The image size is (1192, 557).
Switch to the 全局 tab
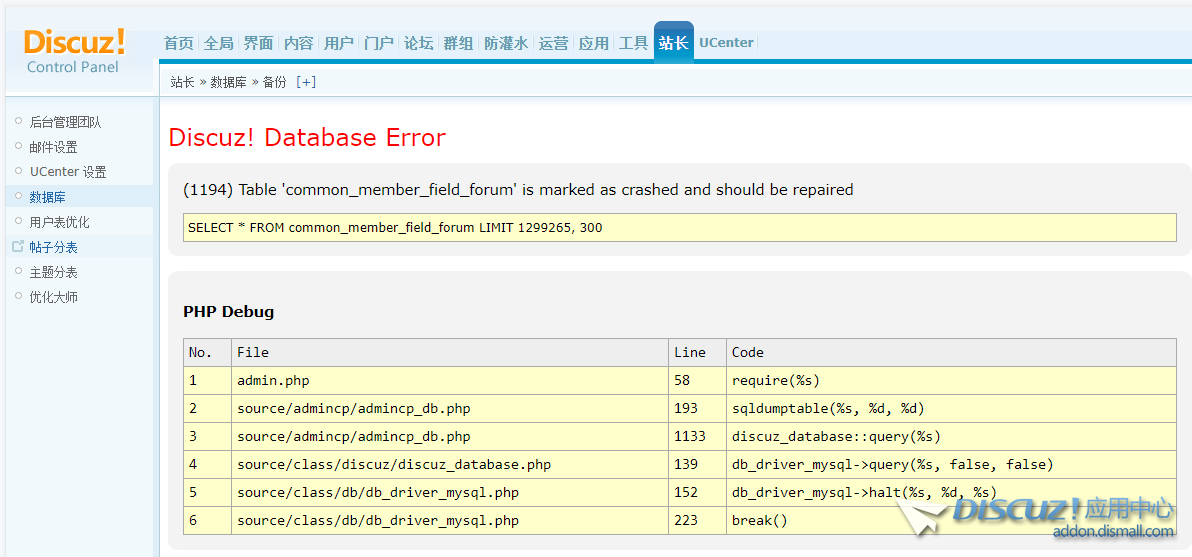tap(219, 43)
